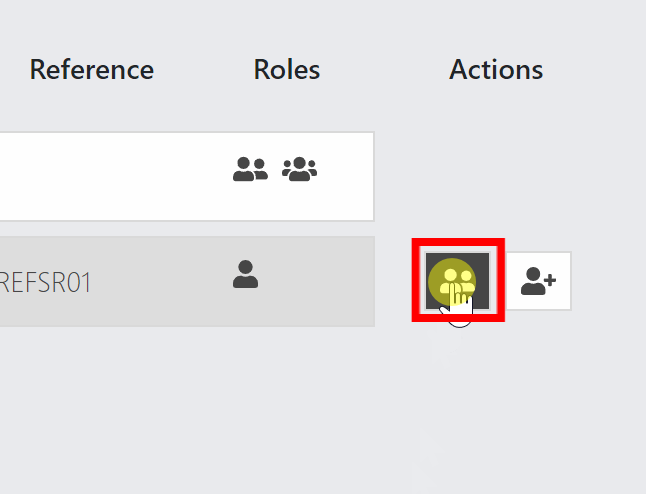Screen dimensions: 646x494
Task: Click blank Actions area beside the white row
Action: tap(494, 176)
